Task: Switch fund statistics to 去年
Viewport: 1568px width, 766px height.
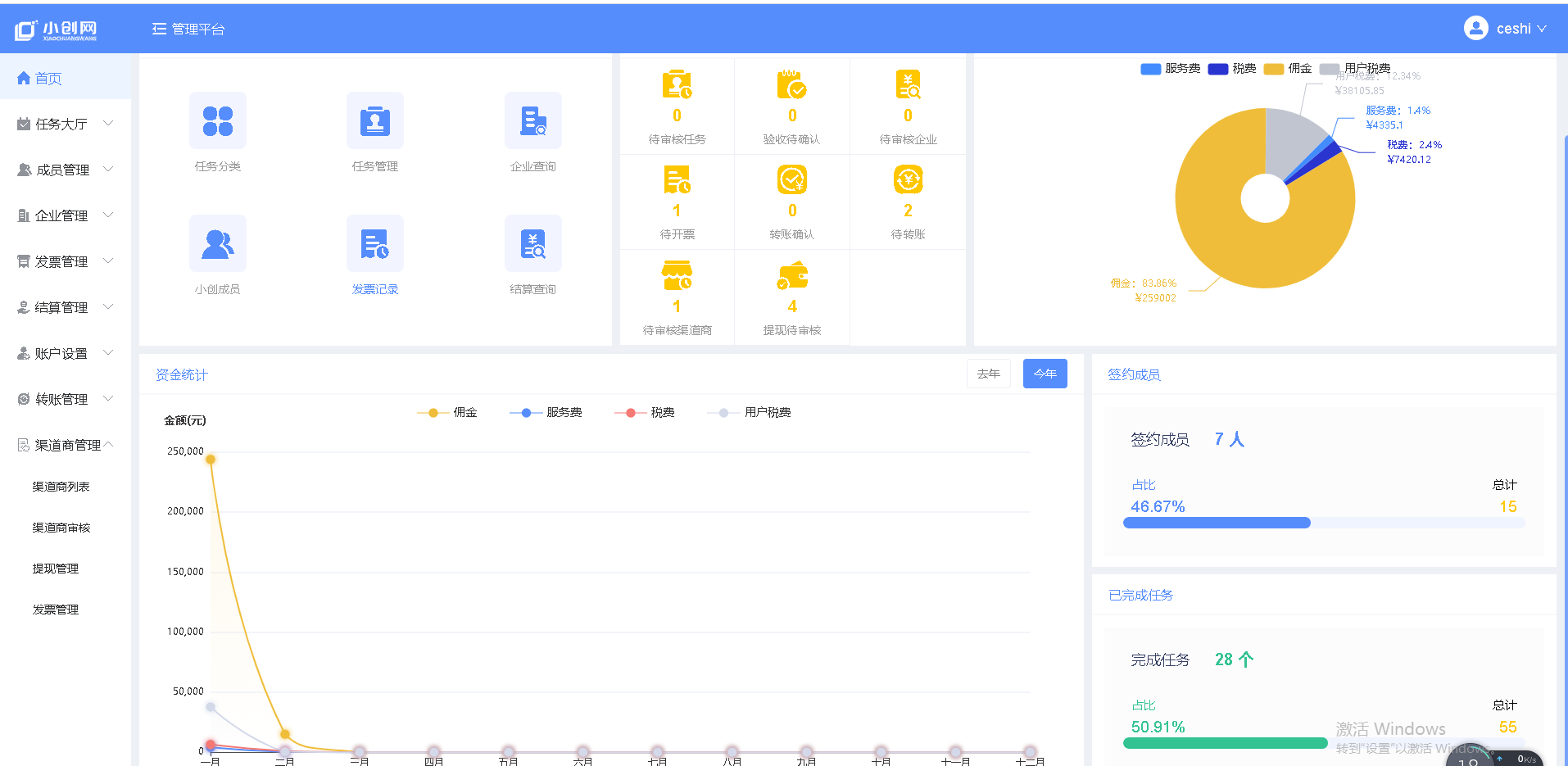Action: tap(988, 374)
